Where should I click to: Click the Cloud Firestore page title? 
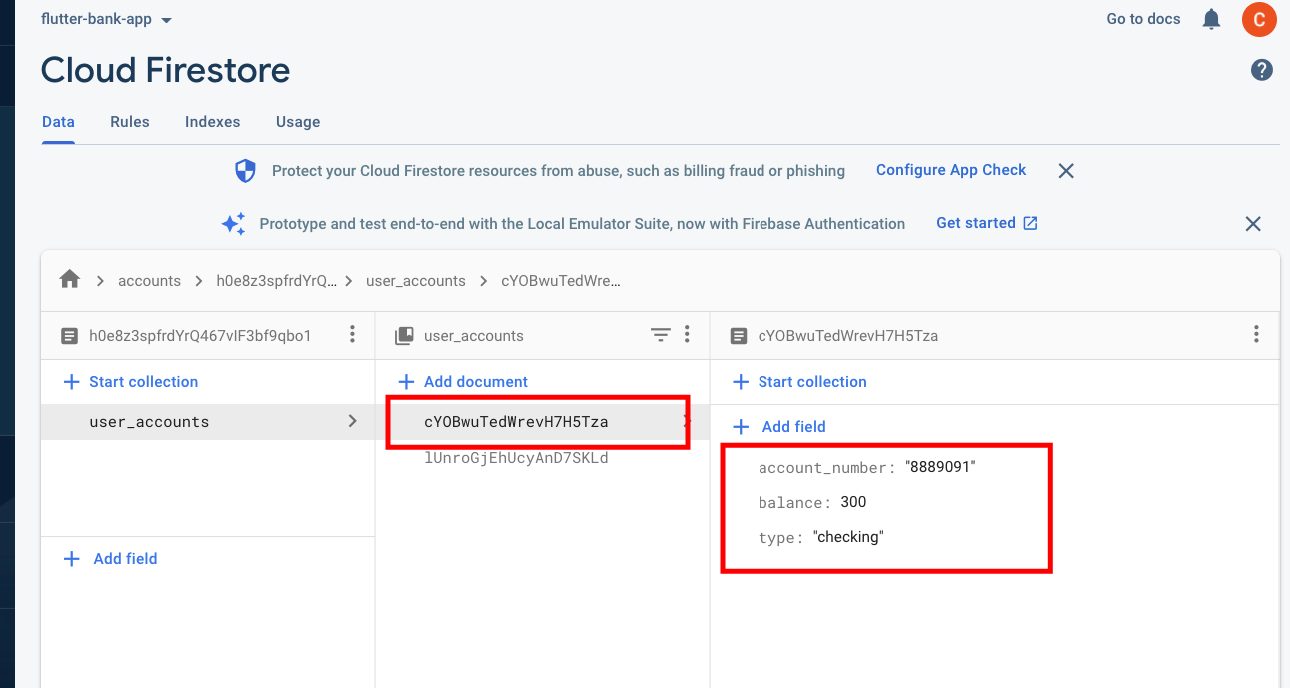[166, 70]
